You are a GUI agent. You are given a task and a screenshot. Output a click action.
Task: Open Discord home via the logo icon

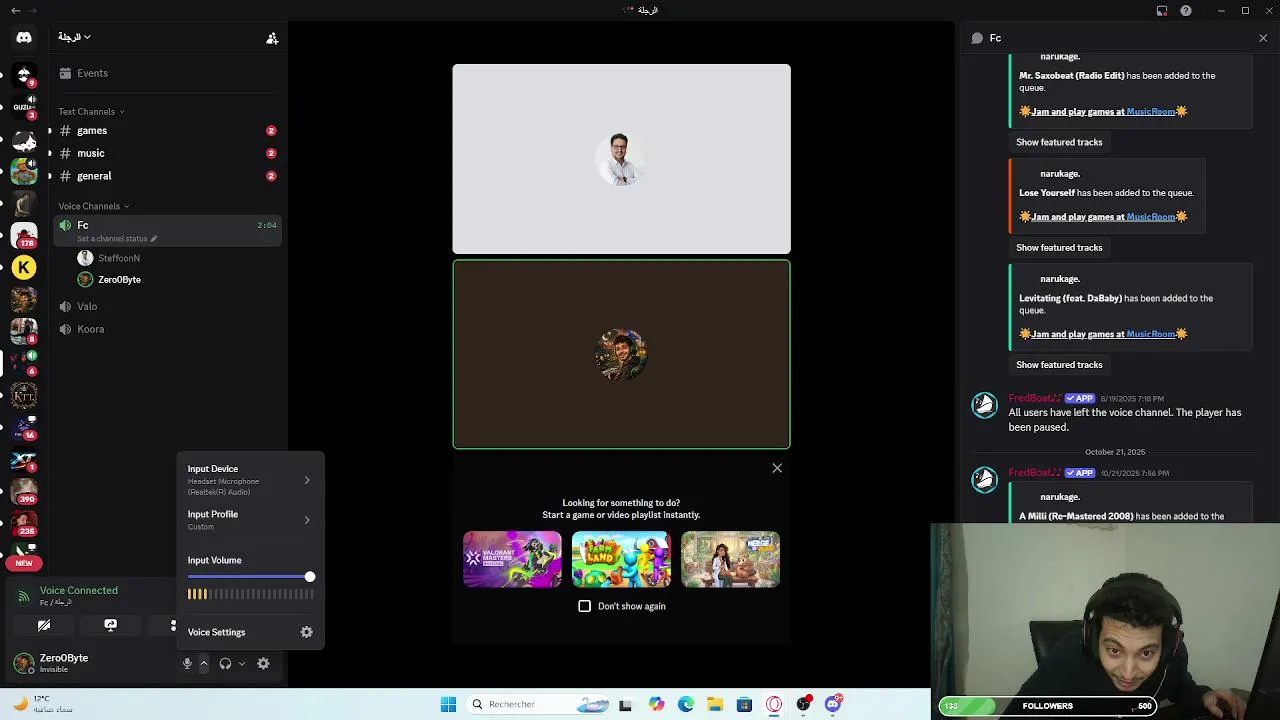[24, 37]
